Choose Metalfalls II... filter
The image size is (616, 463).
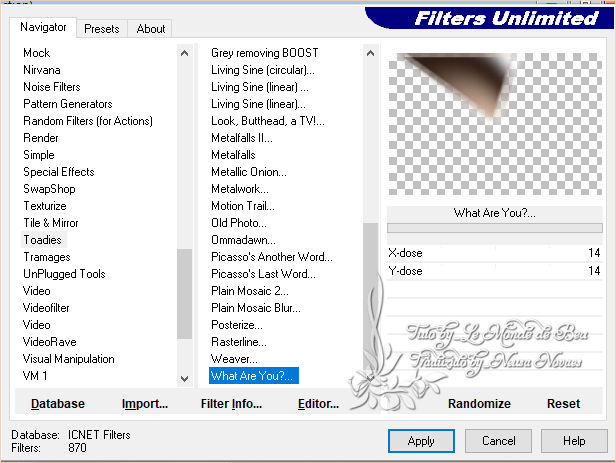pos(242,138)
